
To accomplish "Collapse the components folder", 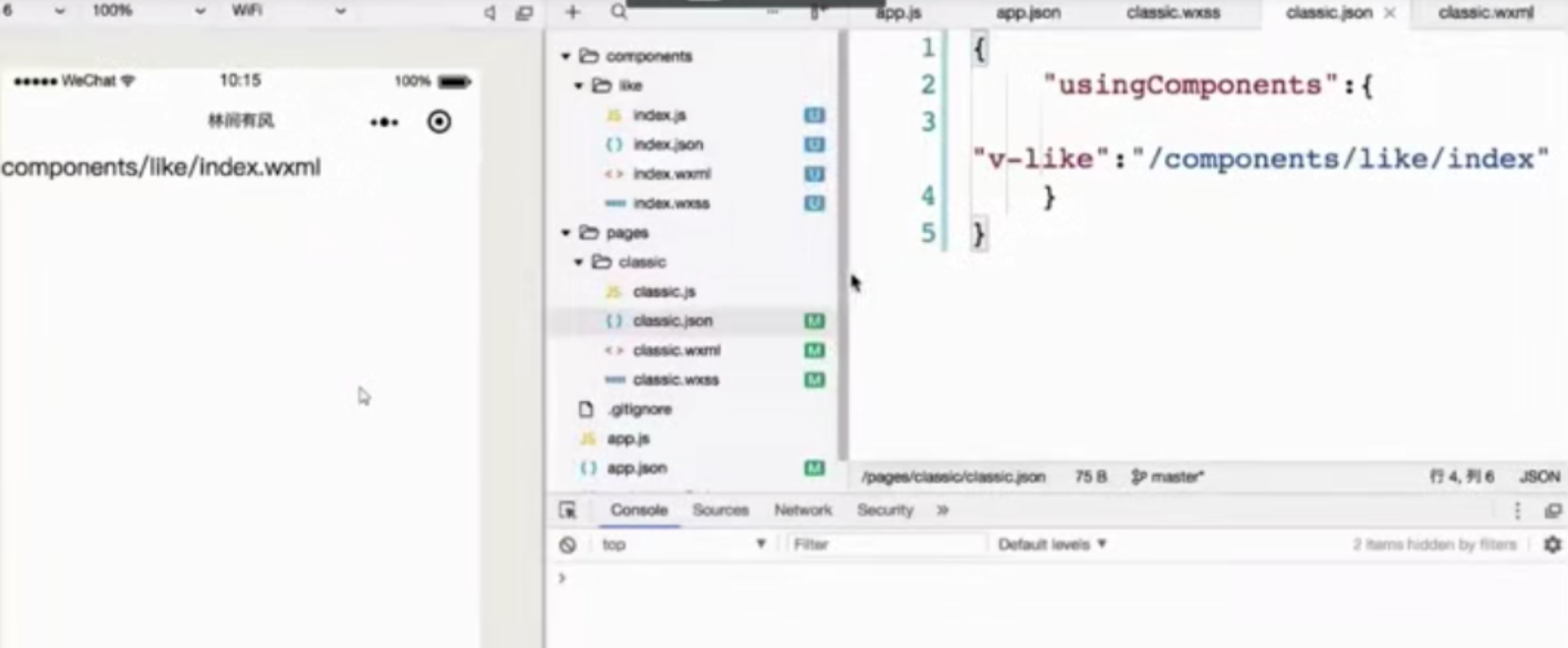I will (566, 56).
